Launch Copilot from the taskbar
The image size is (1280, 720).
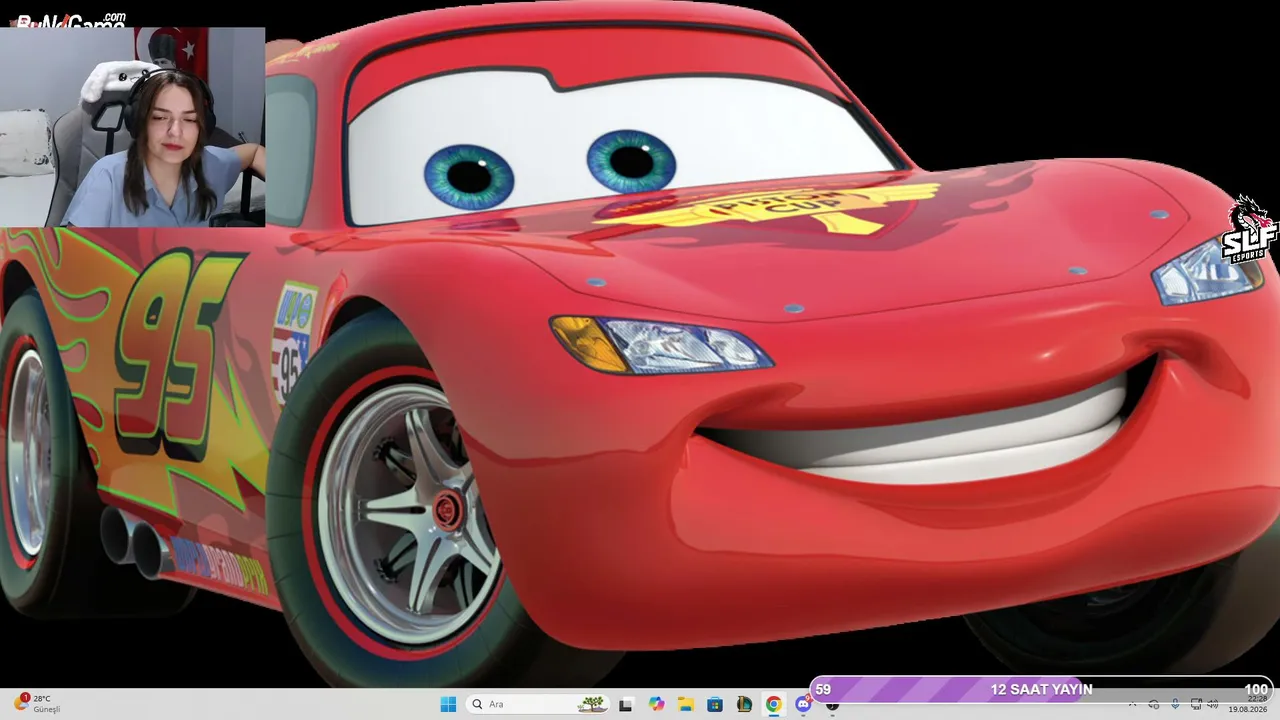(656, 704)
